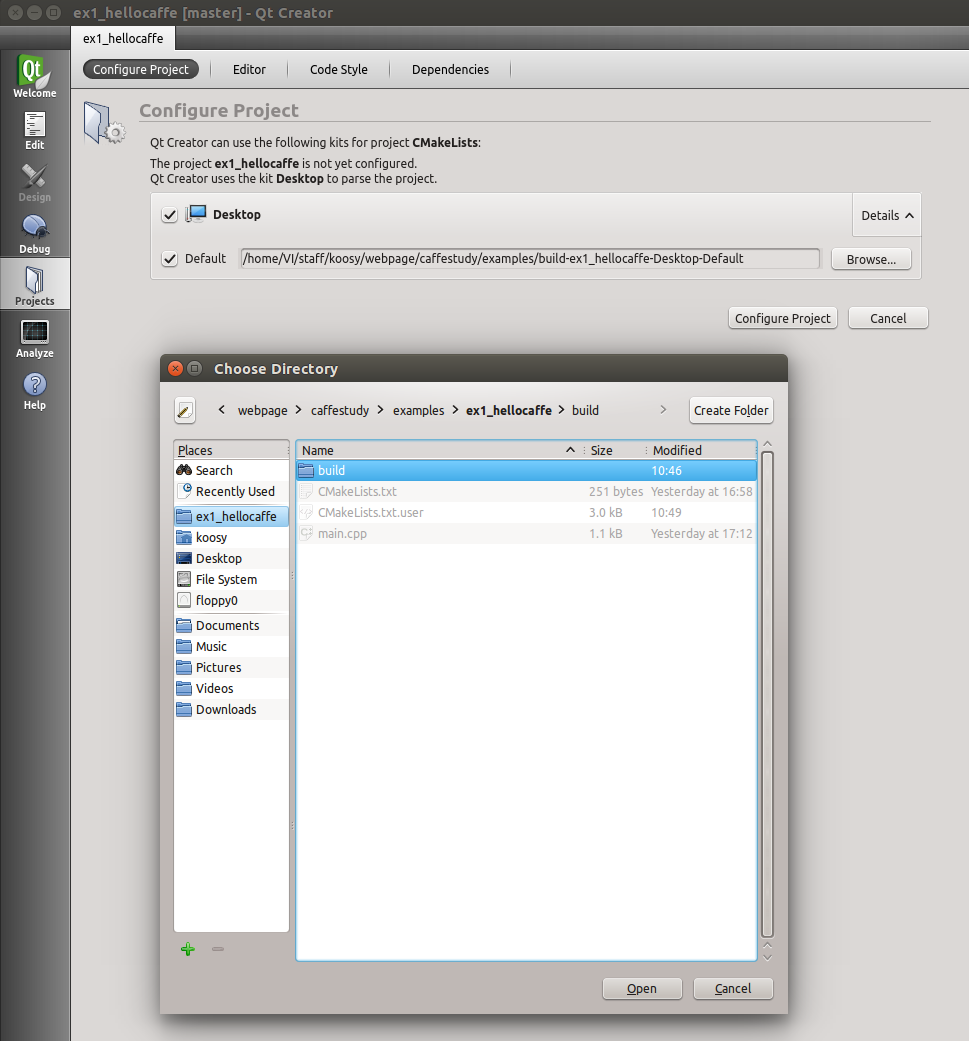Navigate to build in path bar
This screenshot has height=1041, width=969.
[585, 411]
